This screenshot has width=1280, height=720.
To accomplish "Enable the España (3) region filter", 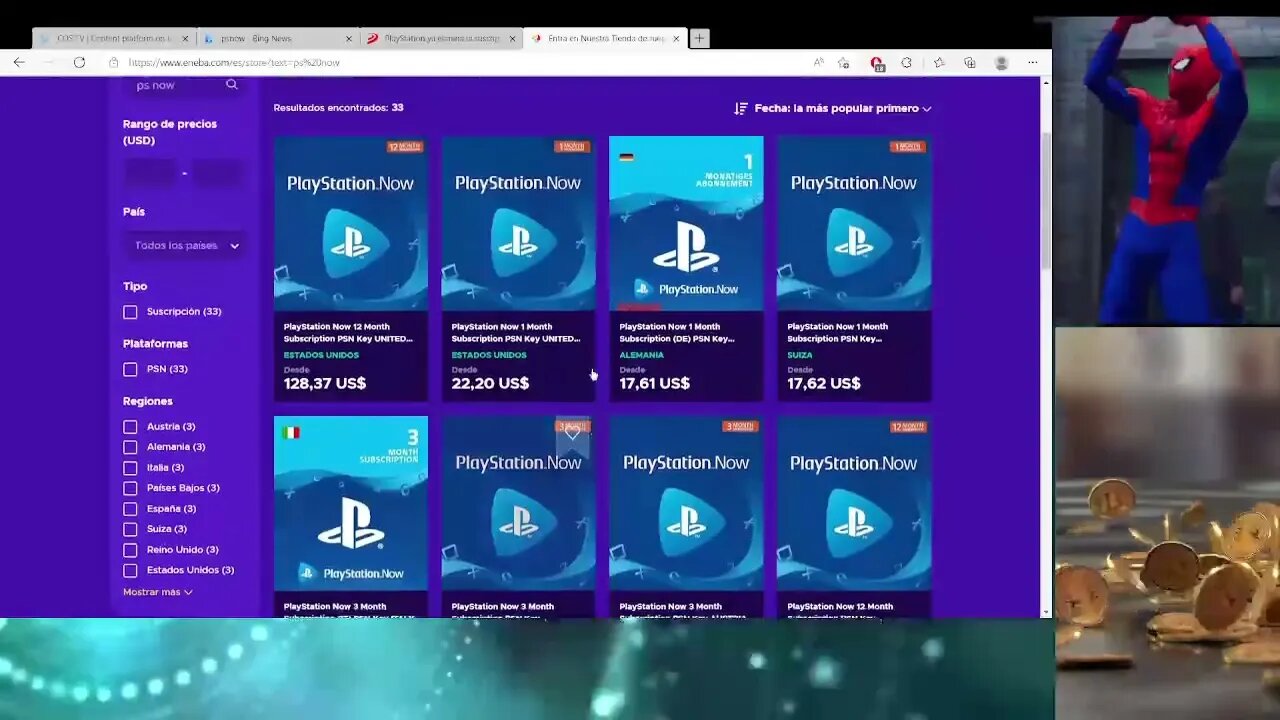I will pos(130,509).
